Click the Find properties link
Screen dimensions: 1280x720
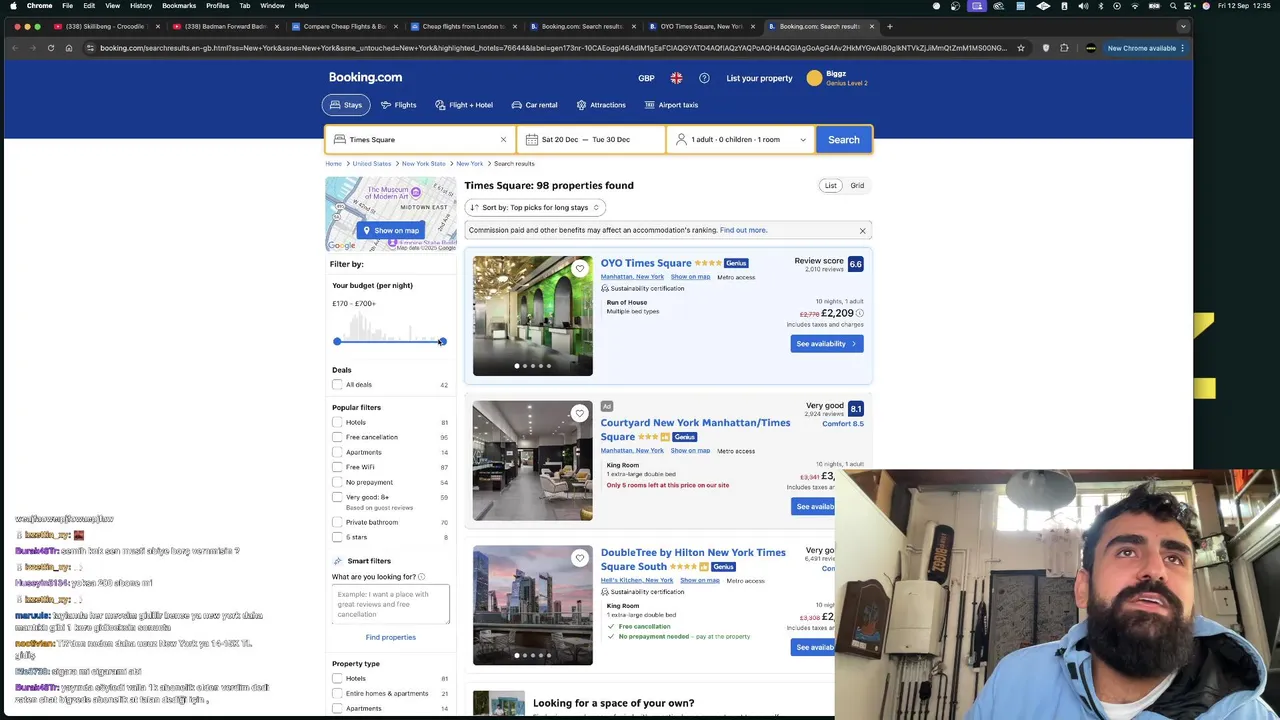tap(390, 638)
